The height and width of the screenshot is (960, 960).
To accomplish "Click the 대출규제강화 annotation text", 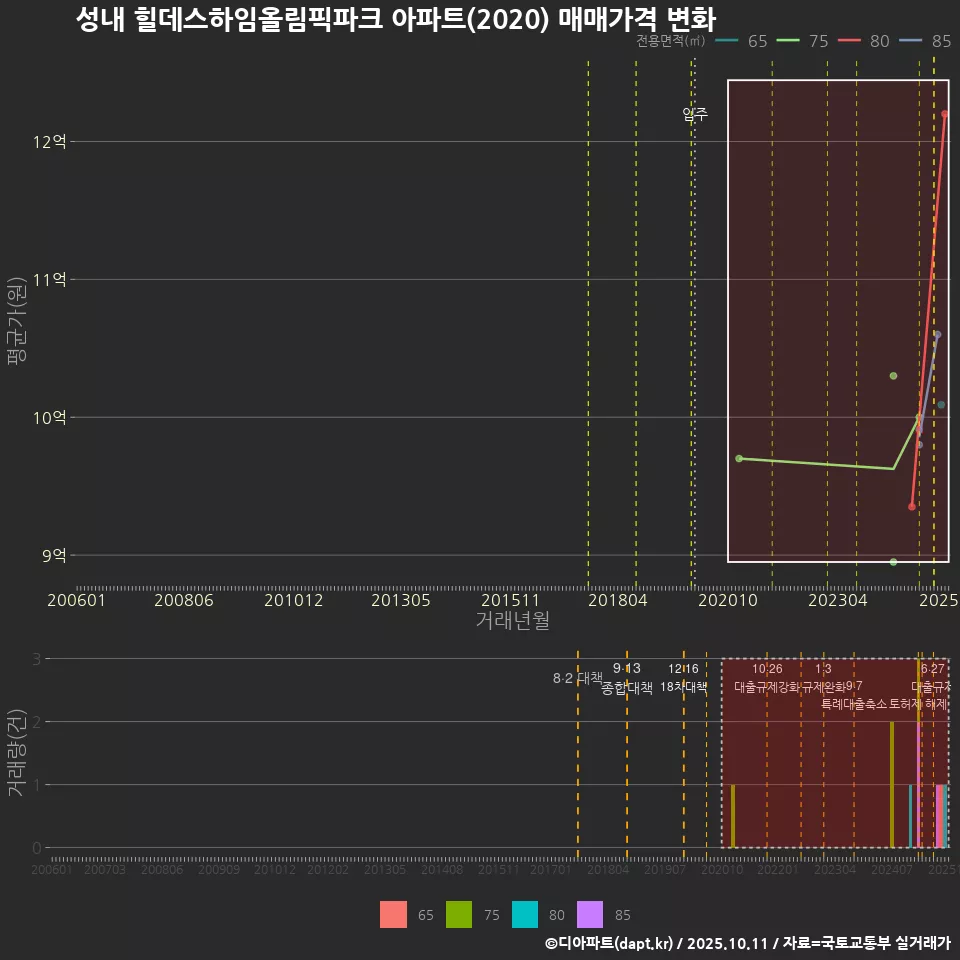I will (x=766, y=687).
